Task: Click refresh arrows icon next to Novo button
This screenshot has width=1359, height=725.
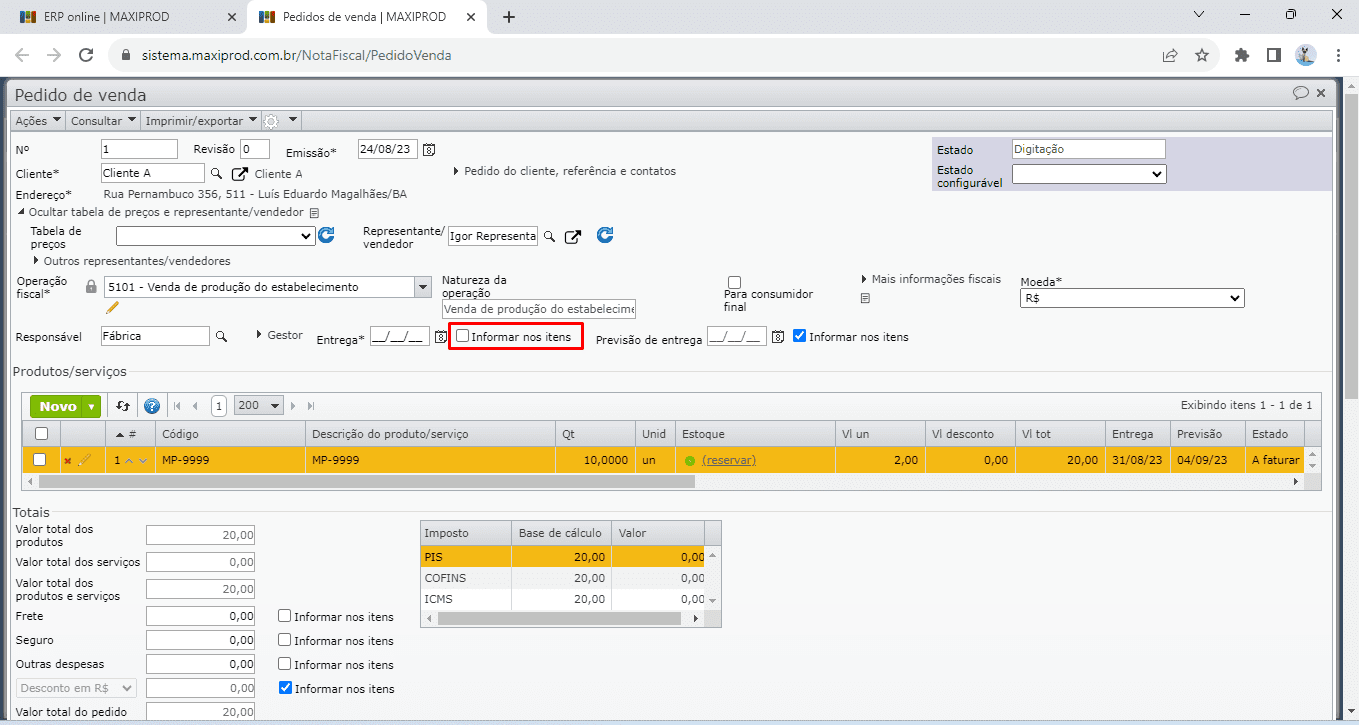Action: click(x=123, y=406)
